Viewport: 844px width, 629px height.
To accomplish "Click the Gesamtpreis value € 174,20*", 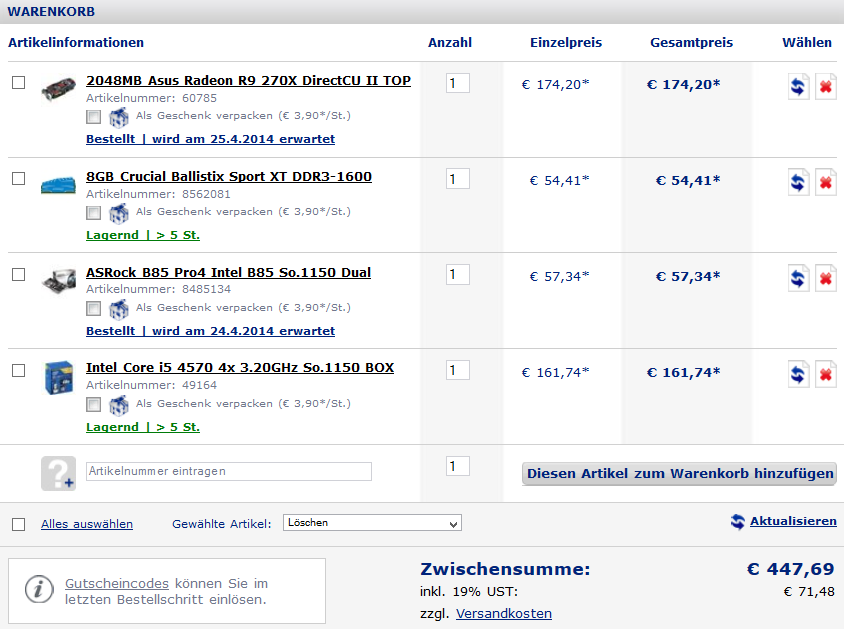I will [684, 84].
